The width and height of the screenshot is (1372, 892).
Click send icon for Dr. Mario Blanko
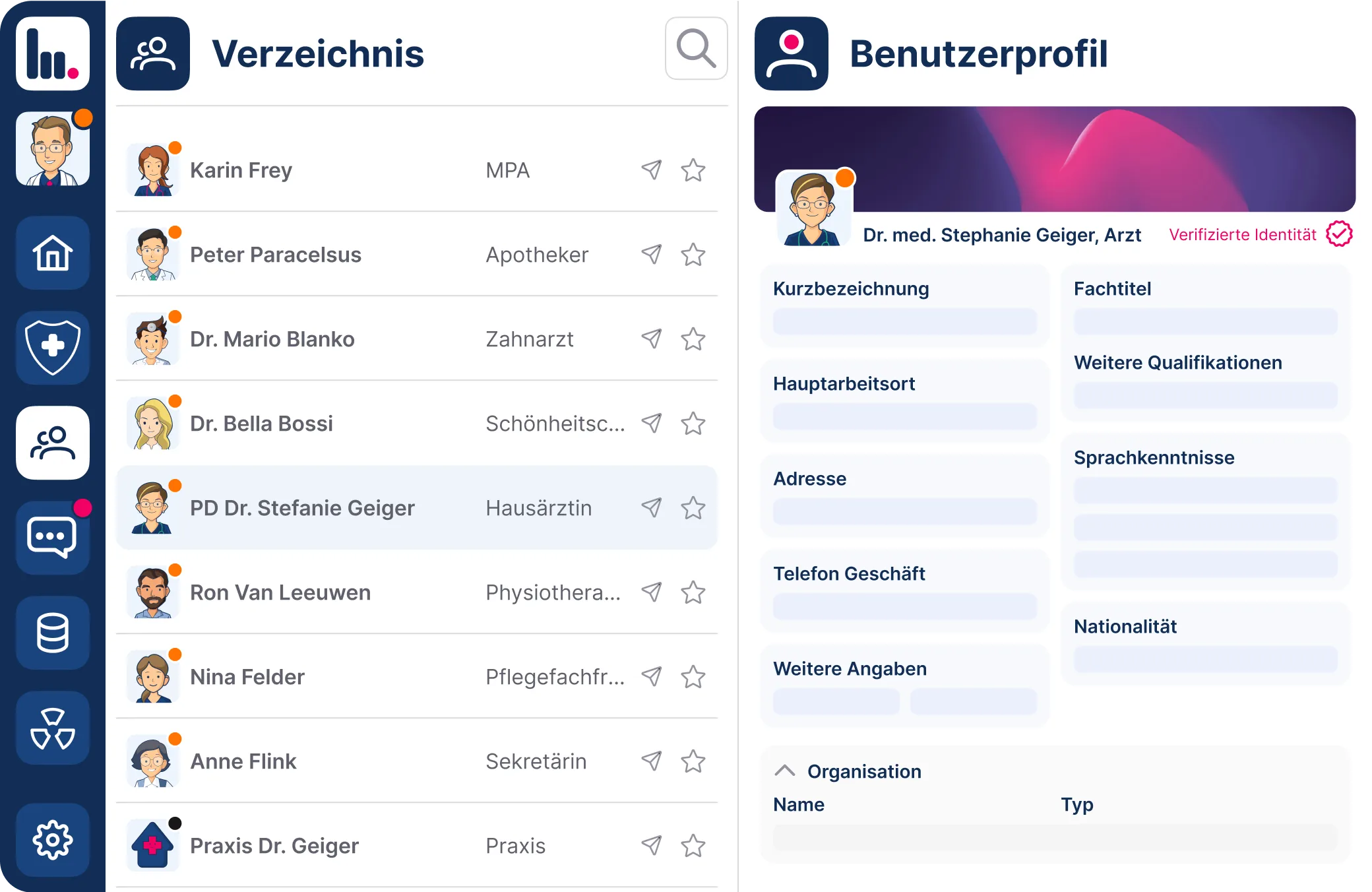652,338
